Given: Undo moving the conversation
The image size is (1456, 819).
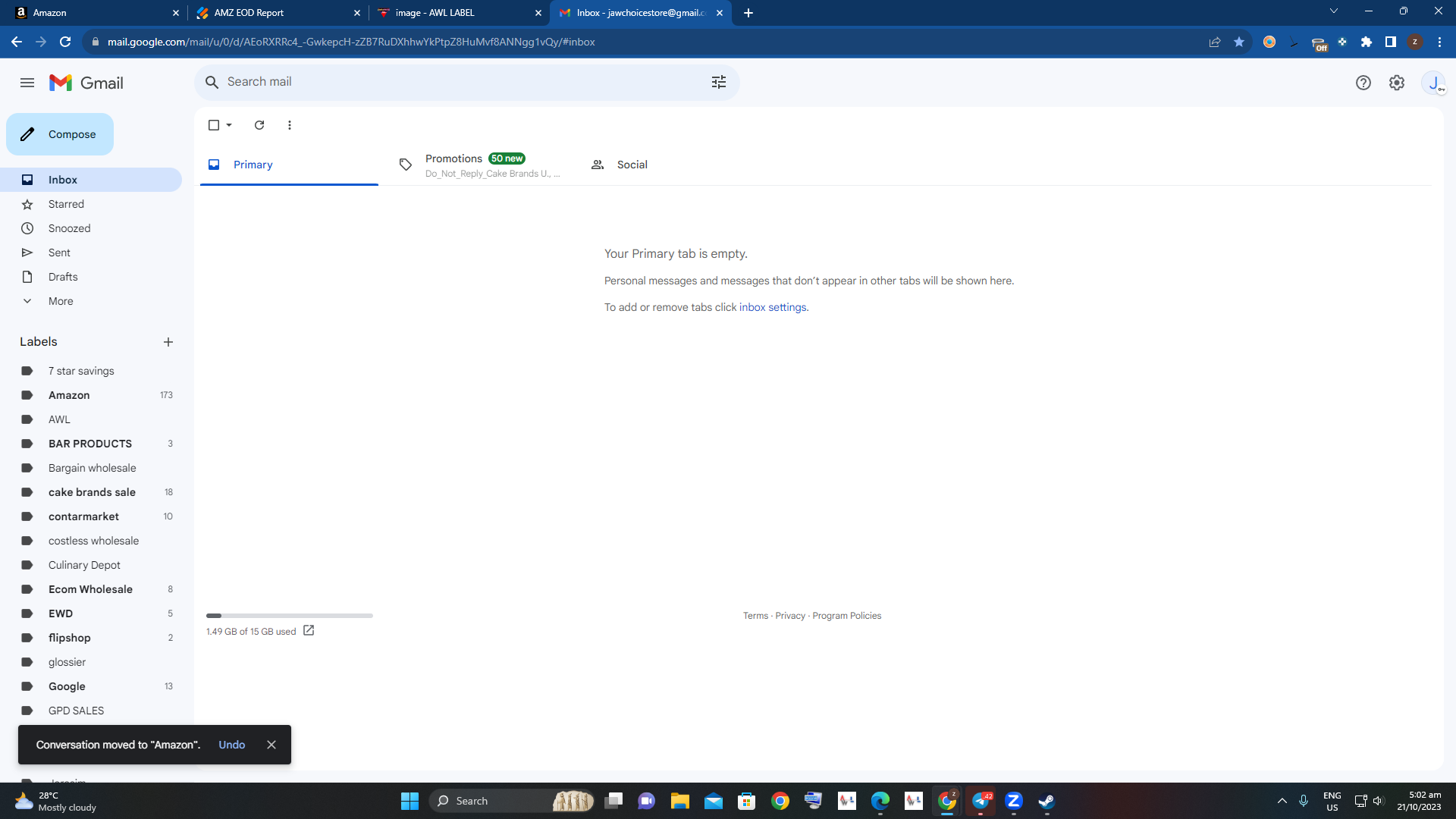Looking at the screenshot, I should pyautogui.click(x=232, y=745).
